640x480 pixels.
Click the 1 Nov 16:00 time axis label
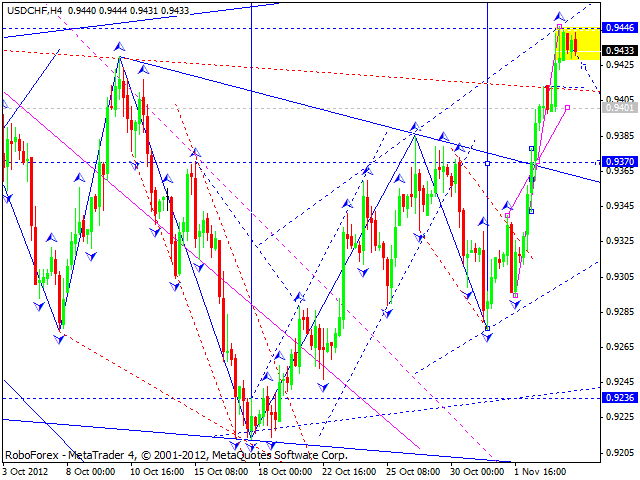[540, 472]
